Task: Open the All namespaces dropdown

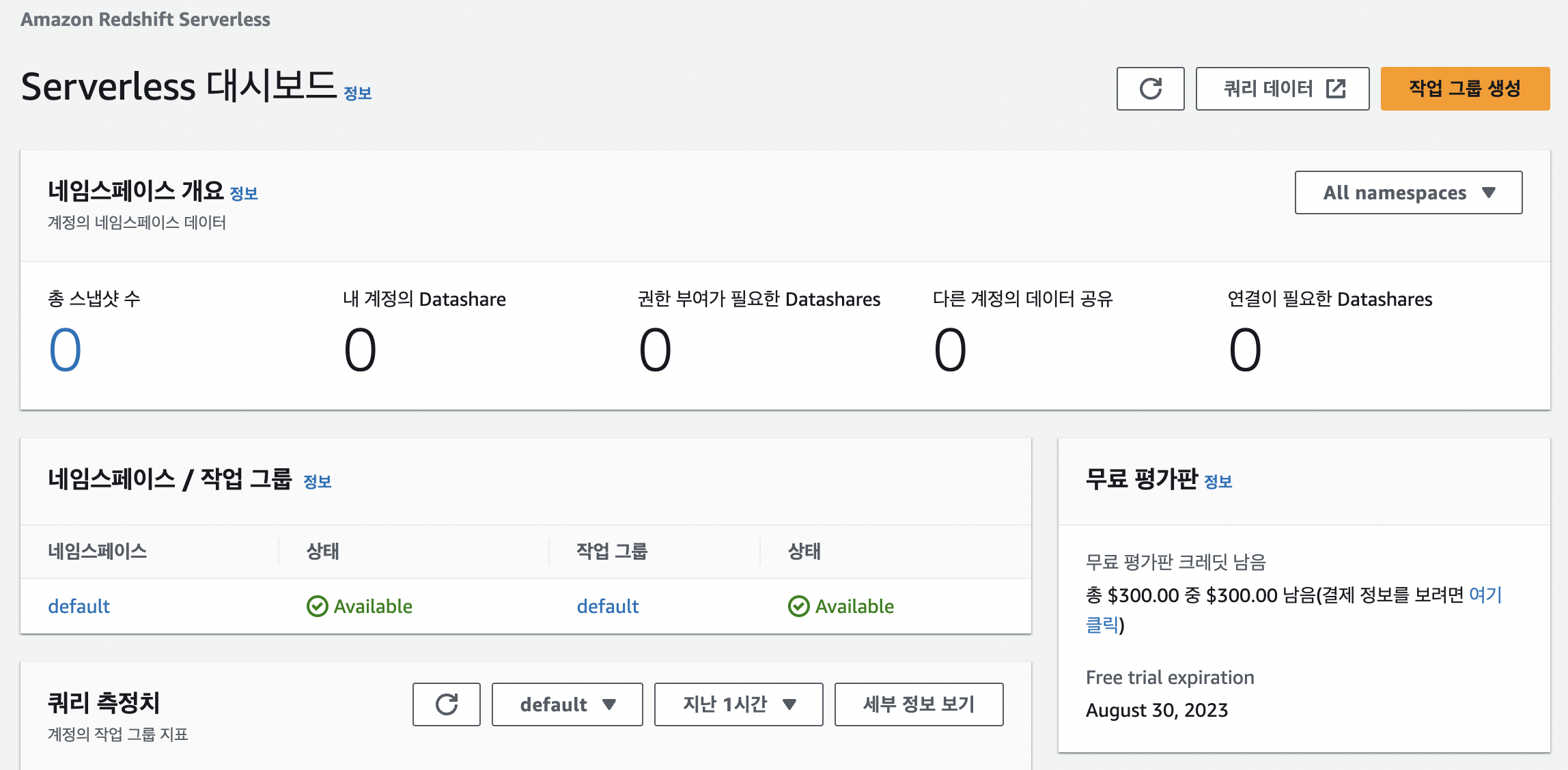Action: click(x=1408, y=192)
